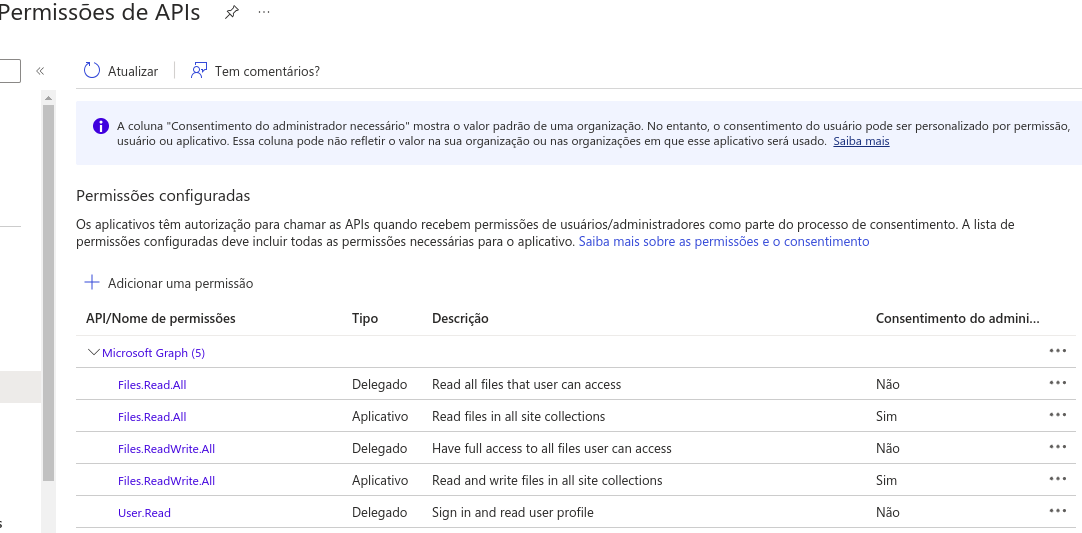Click the blue info icon in banner
Screen dimensions: 1082x533
click(101, 126)
